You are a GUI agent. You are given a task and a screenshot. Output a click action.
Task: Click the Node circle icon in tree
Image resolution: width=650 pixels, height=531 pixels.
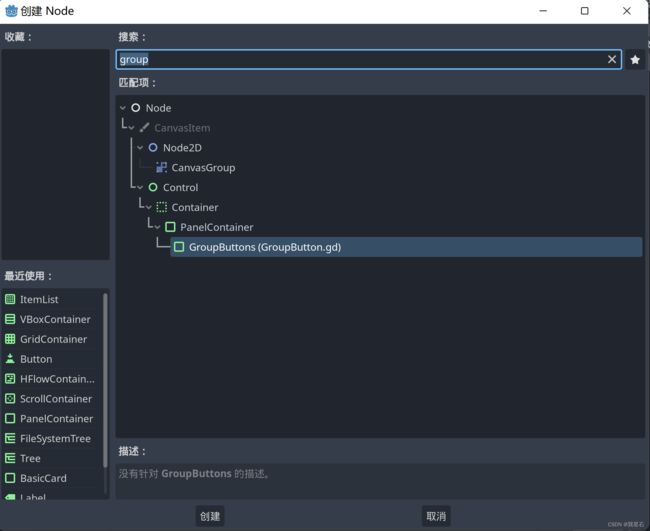[136, 108]
